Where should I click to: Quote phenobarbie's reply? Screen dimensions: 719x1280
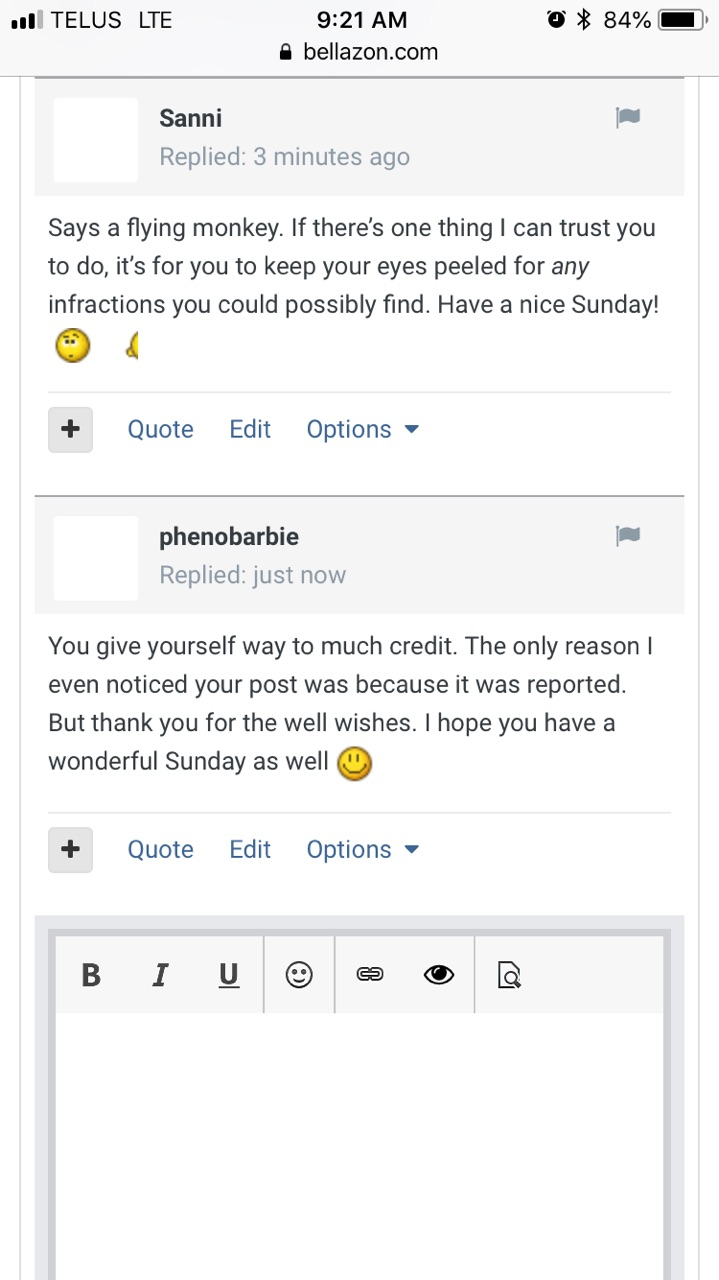[x=160, y=850]
